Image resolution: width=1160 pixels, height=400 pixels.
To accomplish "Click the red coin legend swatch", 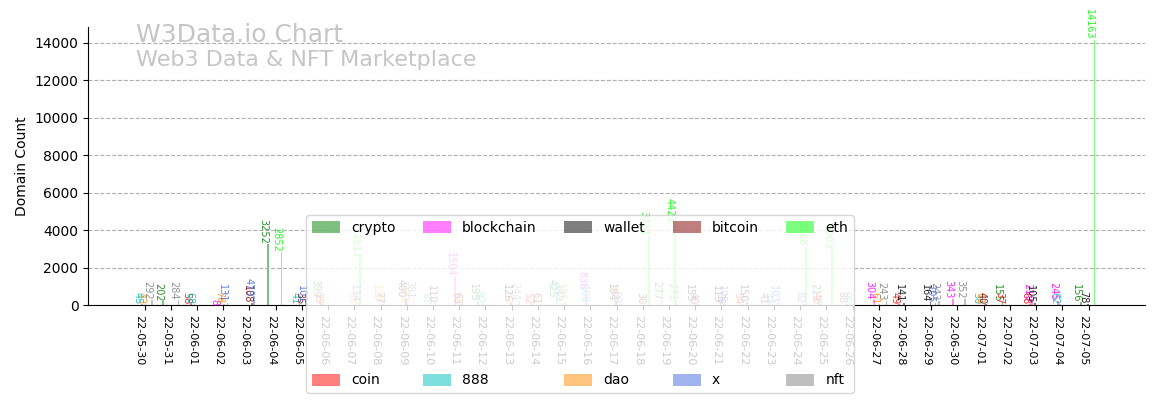I will pyautogui.click(x=326, y=380).
